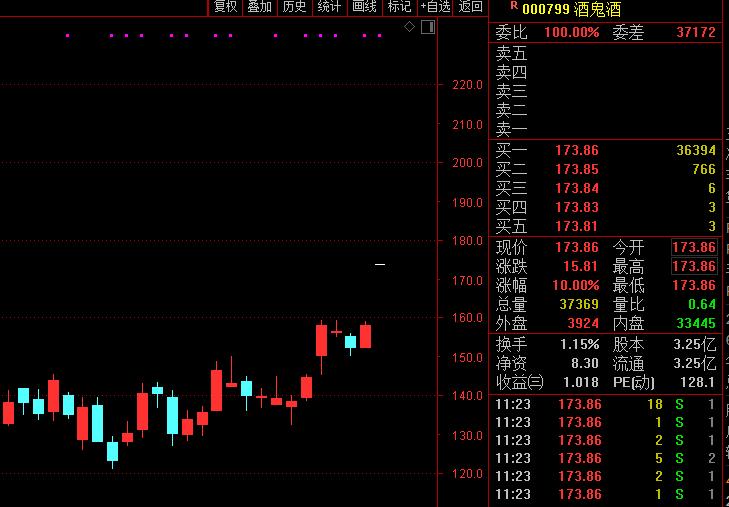Image resolution: width=729 pixels, height=507 pixels.
Task: Click the 买五 bid price 173.81
Action: [x=577, y=226]
